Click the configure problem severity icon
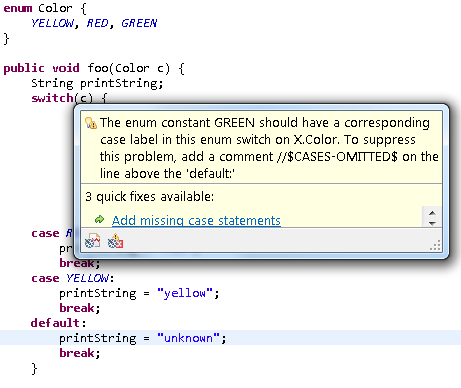The image size is (461, 388). pos(115,241)
